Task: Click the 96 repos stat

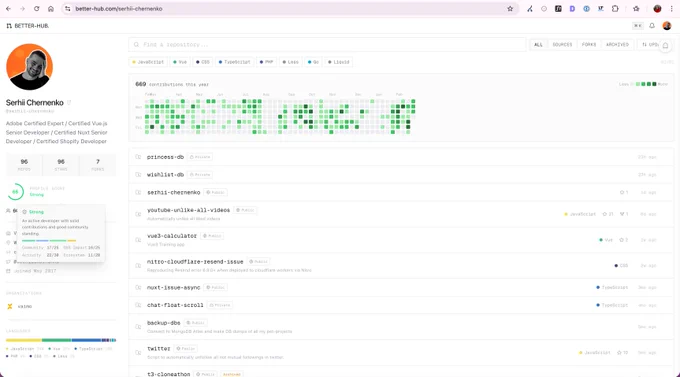Action: coord(24,165)
